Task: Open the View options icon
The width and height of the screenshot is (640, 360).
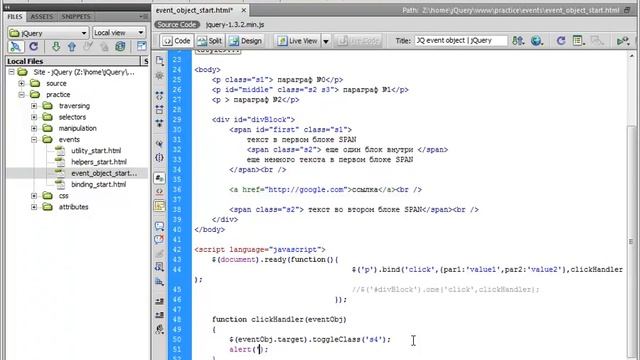Action: pos(578,41)
